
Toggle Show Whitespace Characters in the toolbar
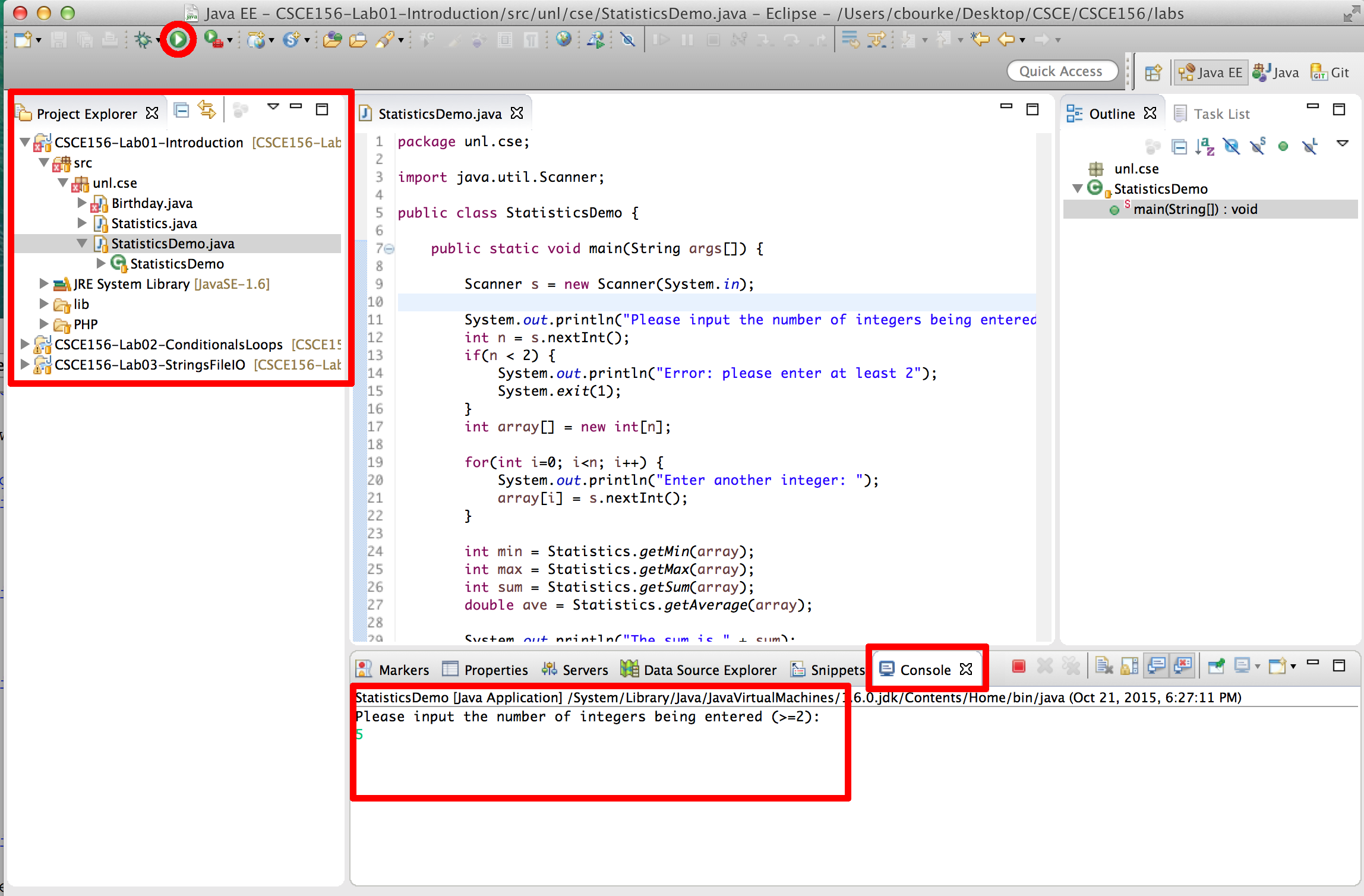pyautogui.click(x=531, y=40)
